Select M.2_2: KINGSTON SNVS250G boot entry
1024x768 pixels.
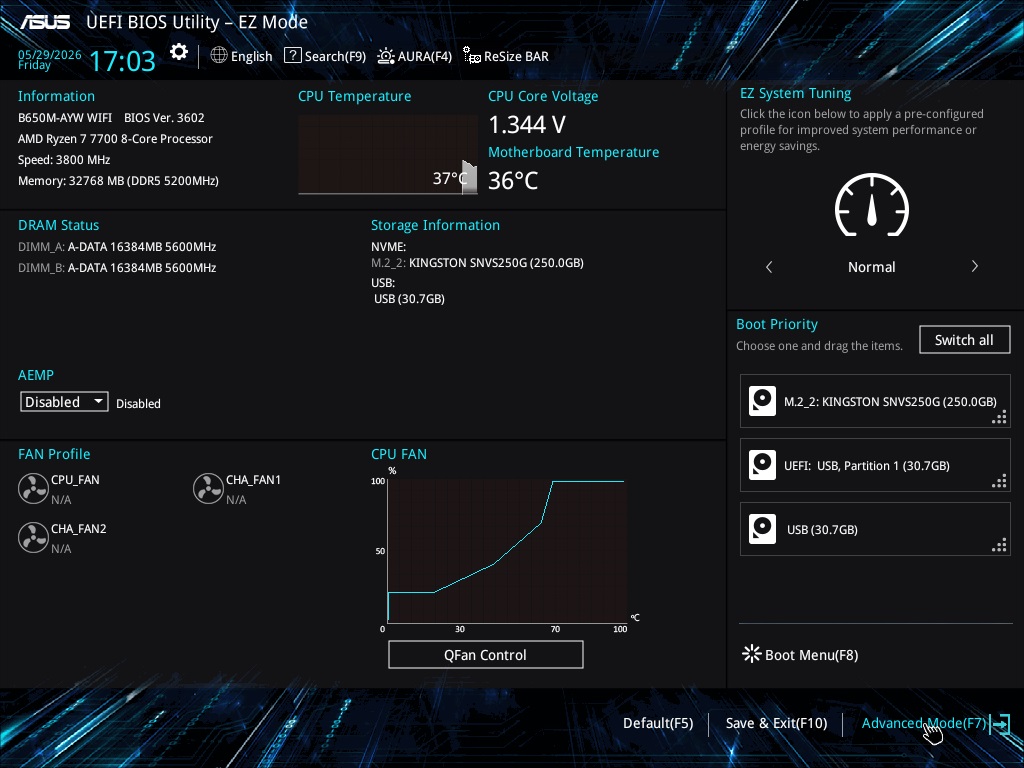[x=875, y=401]
